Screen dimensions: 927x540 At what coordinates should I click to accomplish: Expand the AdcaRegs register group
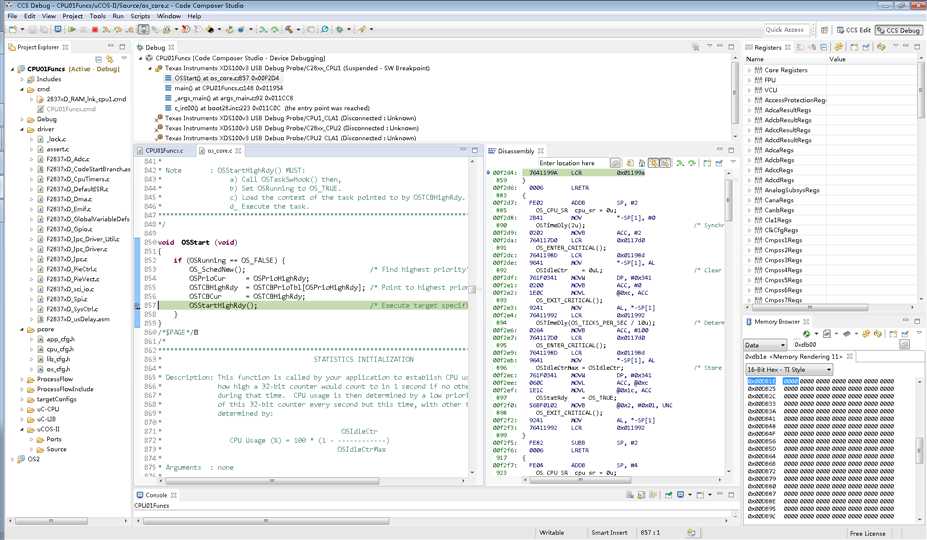point(749,150)
